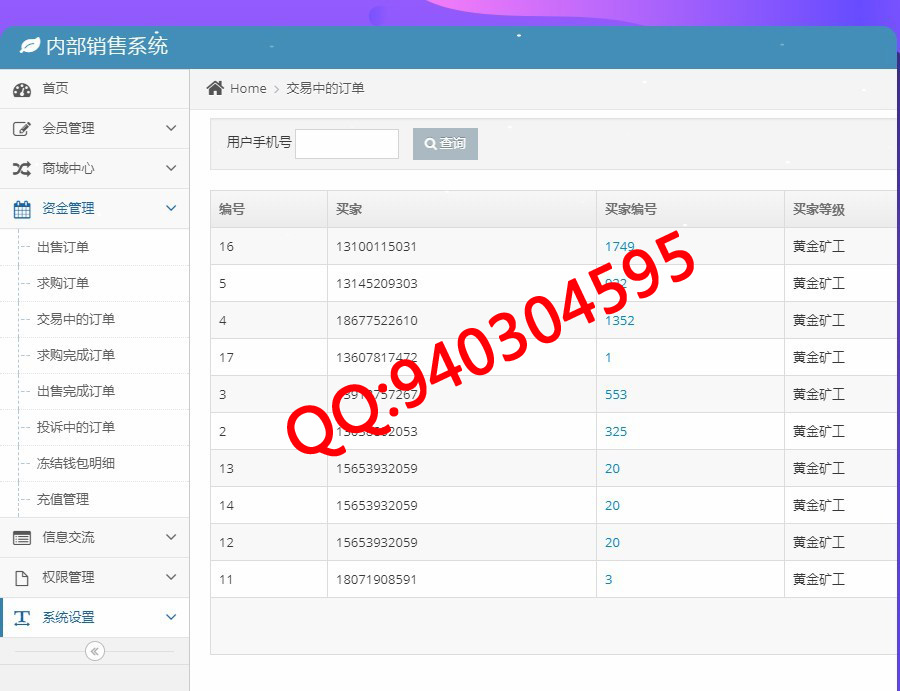Open buyer number 1749 link
This screenshot has height=691, width=900.
(619, 247)
